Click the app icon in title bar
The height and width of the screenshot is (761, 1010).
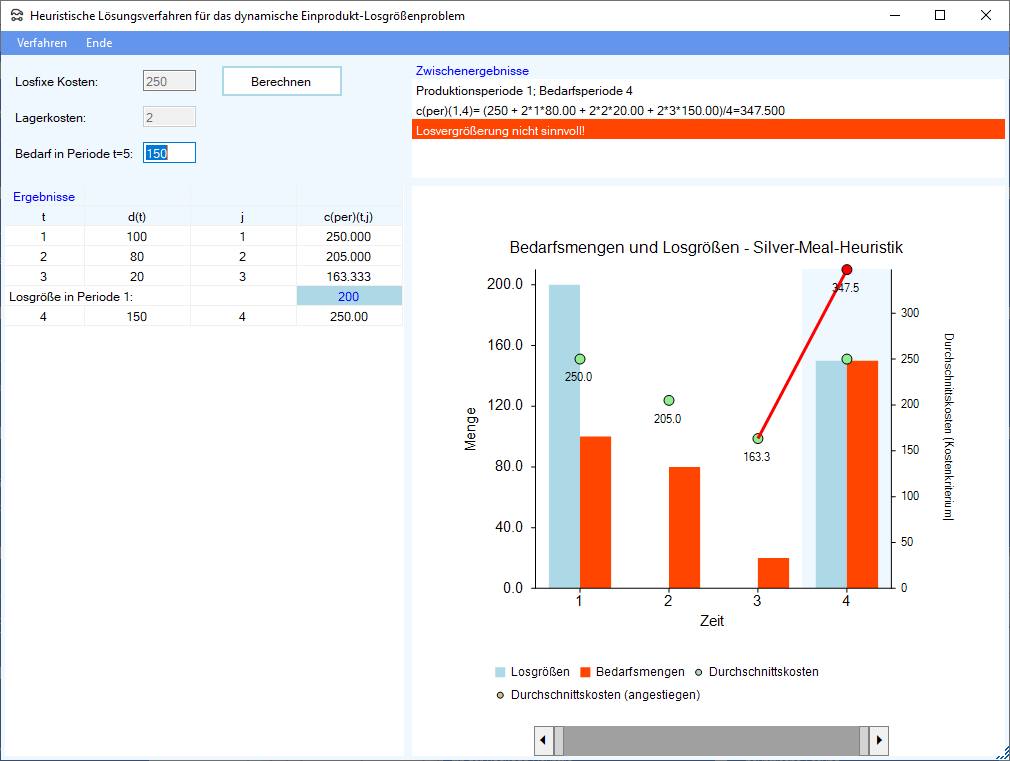(x=16, y=16)
